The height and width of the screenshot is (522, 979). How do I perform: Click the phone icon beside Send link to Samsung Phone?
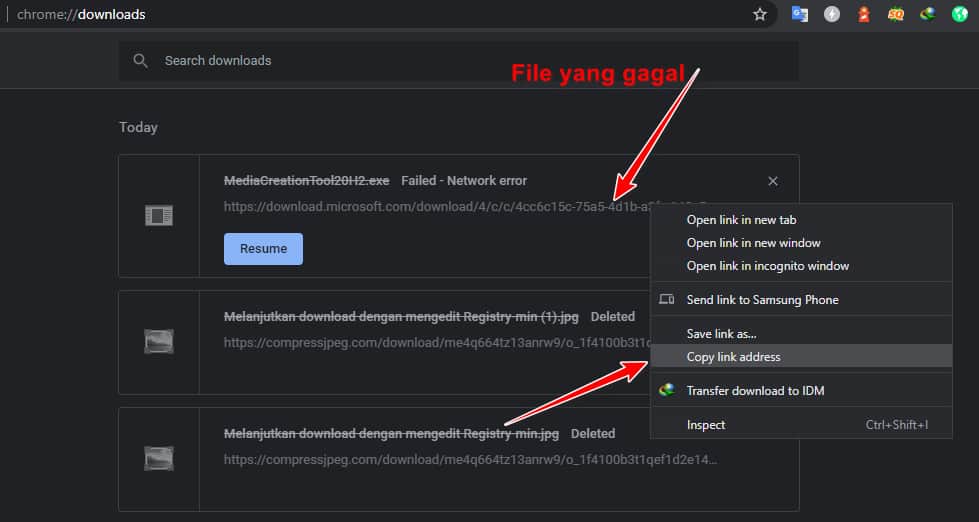pos(667,300)
